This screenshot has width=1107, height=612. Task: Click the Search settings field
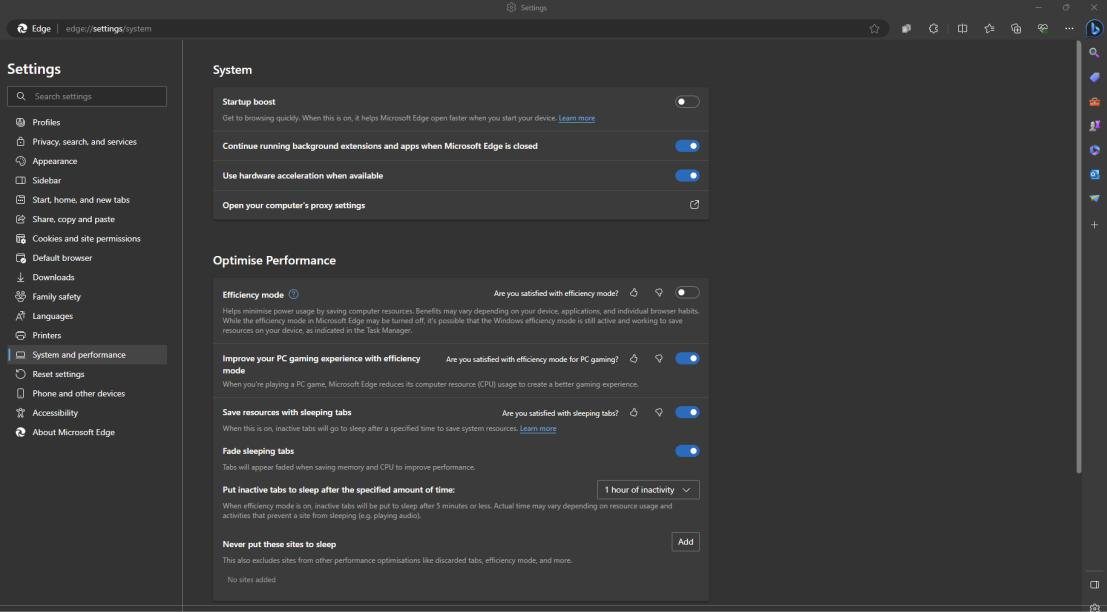87,96
